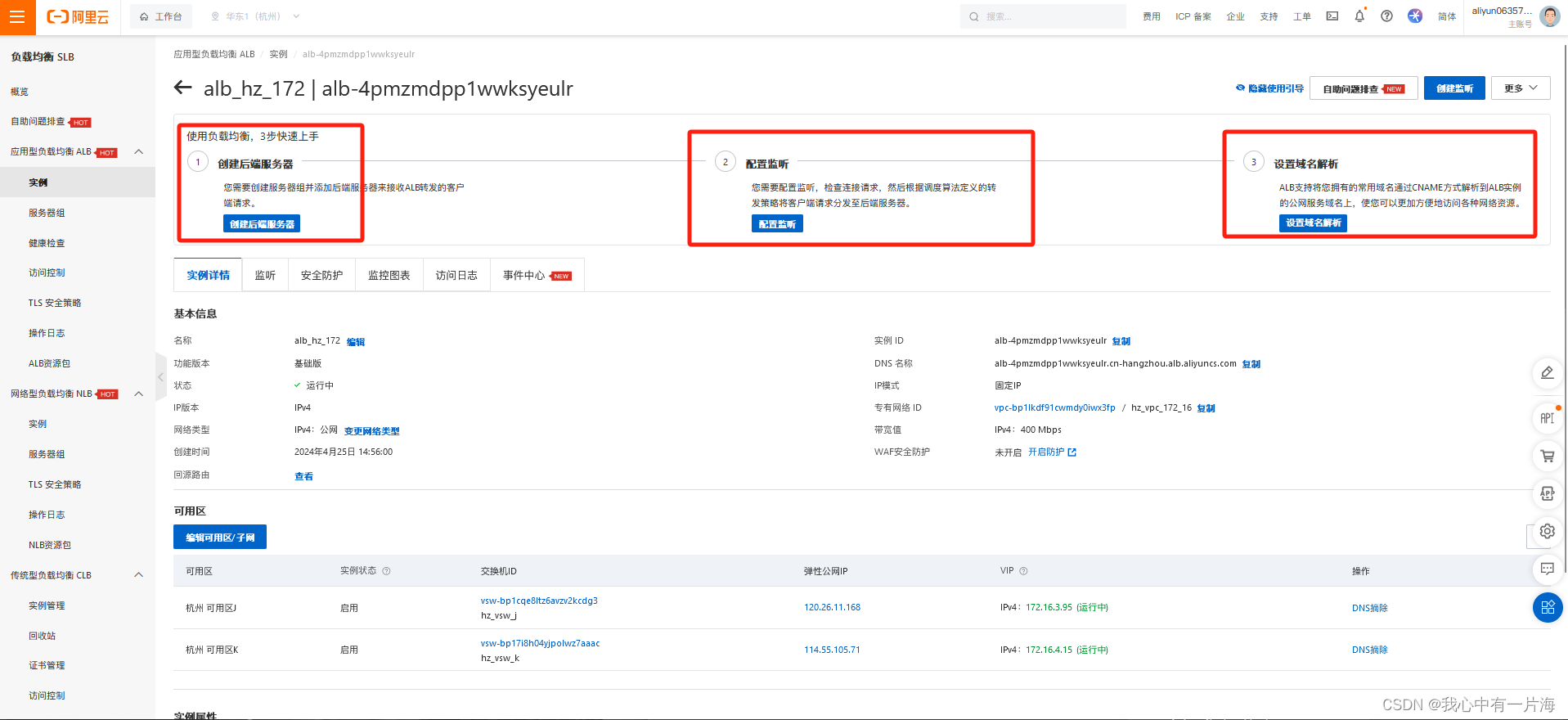Focus the top search box
Image resolution: width=1568 pixels, height=720 pixels.
[1042, 16]
